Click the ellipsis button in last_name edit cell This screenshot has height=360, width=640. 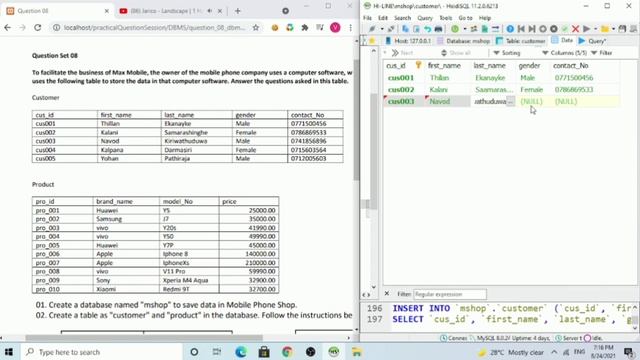[510, 101]
